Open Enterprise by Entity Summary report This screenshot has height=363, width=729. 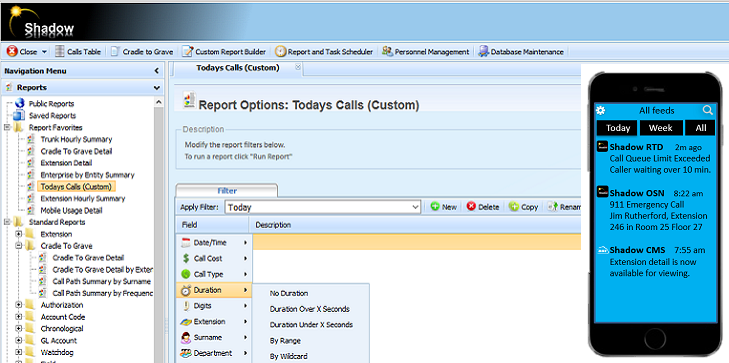click(87, 175)
